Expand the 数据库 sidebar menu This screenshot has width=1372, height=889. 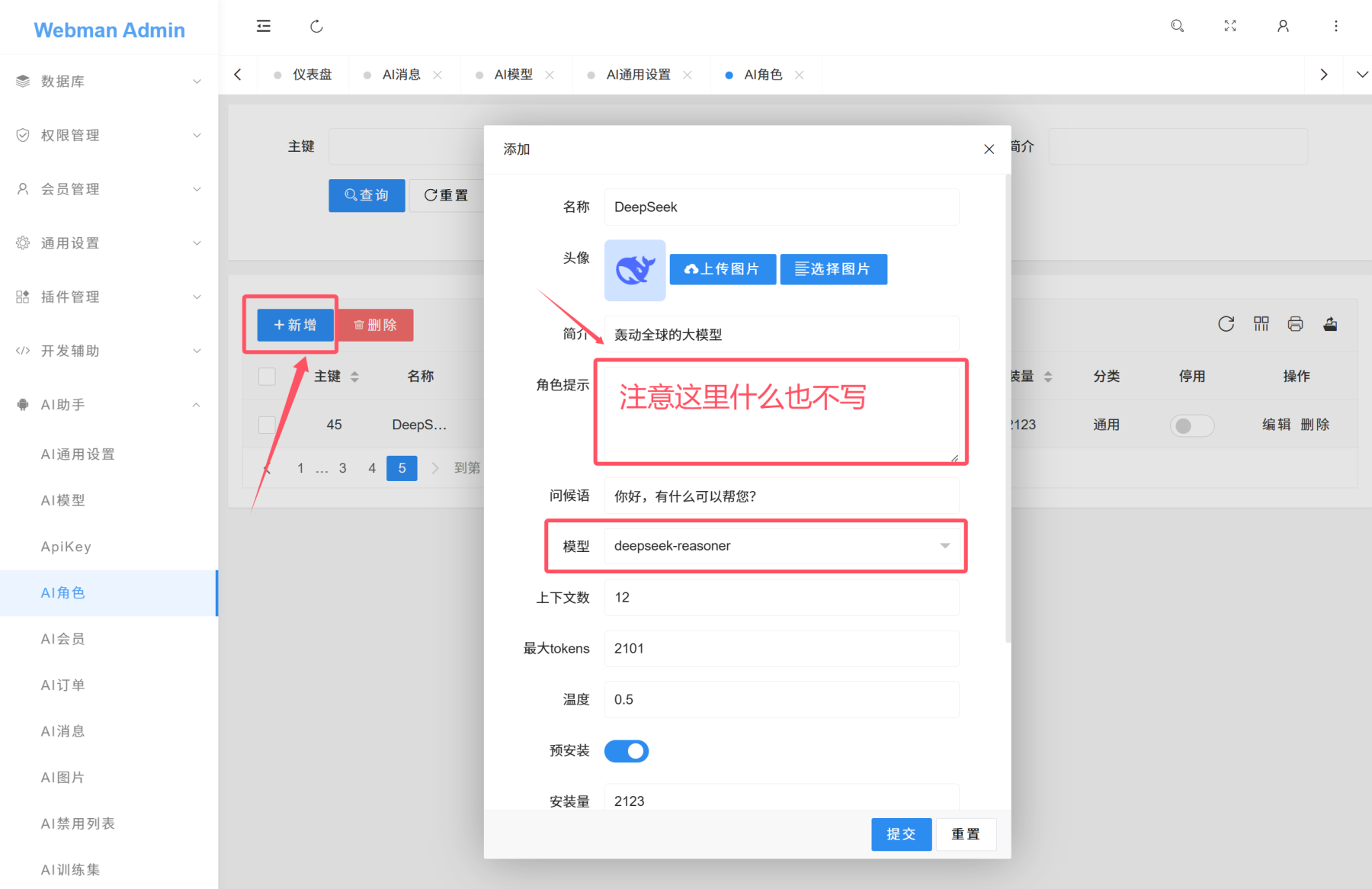109,81
